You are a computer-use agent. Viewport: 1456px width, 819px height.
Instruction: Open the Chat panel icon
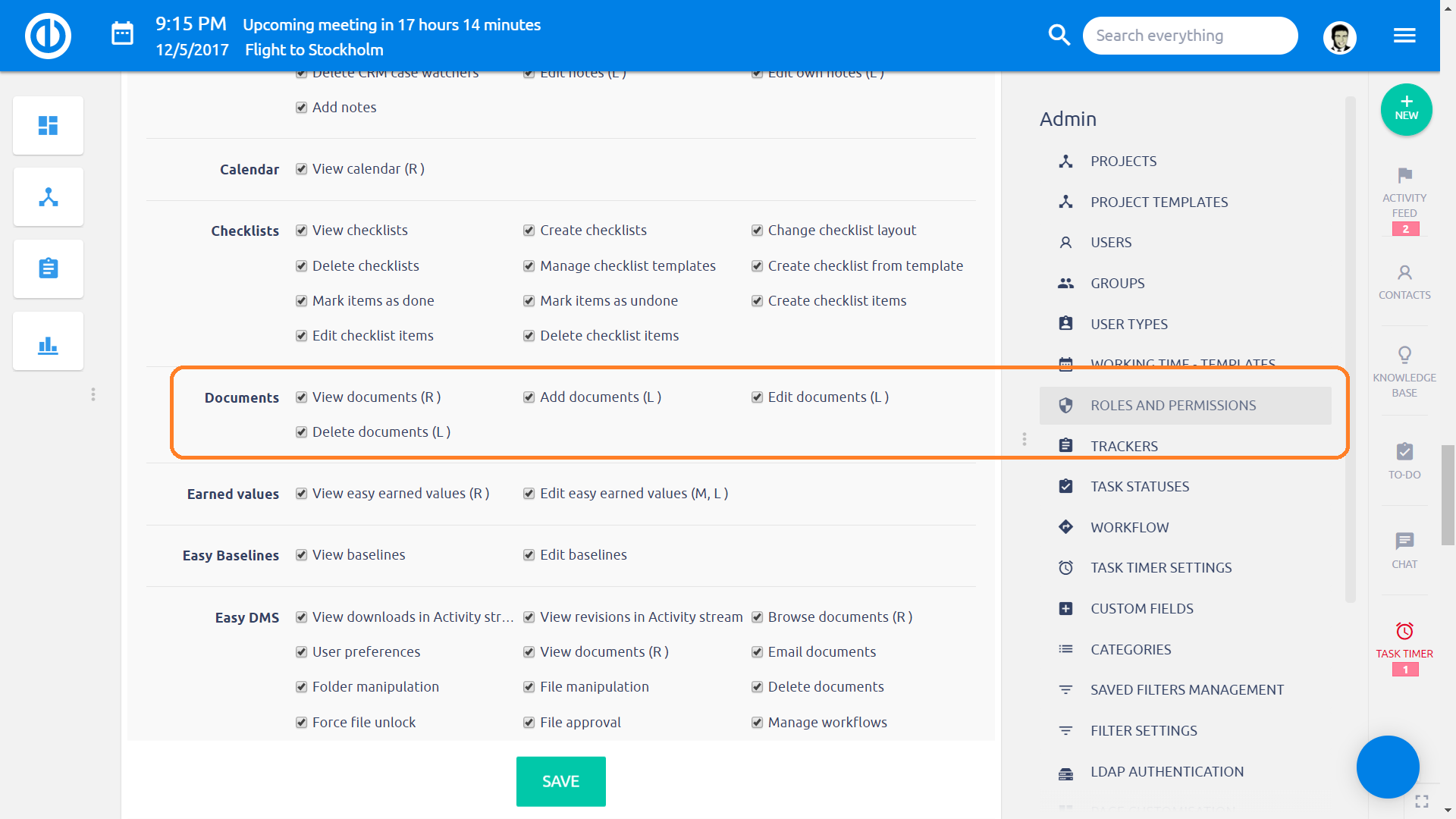[x=1404, y=541]
